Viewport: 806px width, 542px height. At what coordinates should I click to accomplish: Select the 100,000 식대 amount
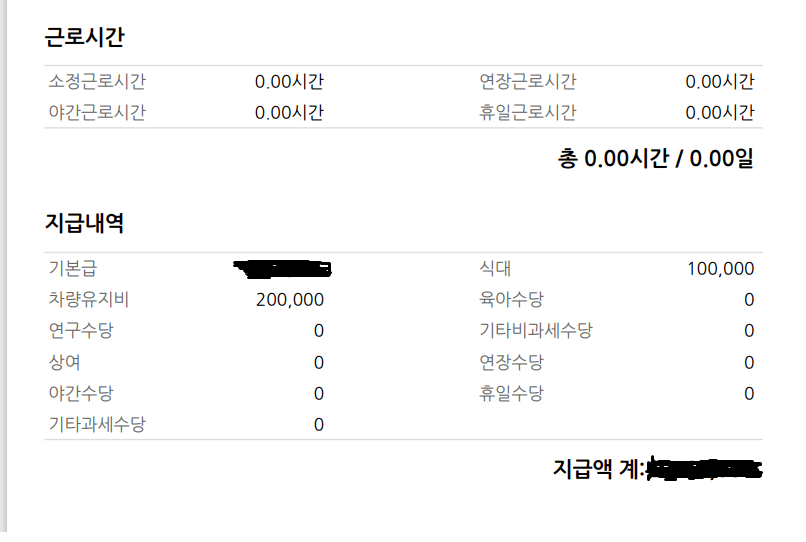720,268
